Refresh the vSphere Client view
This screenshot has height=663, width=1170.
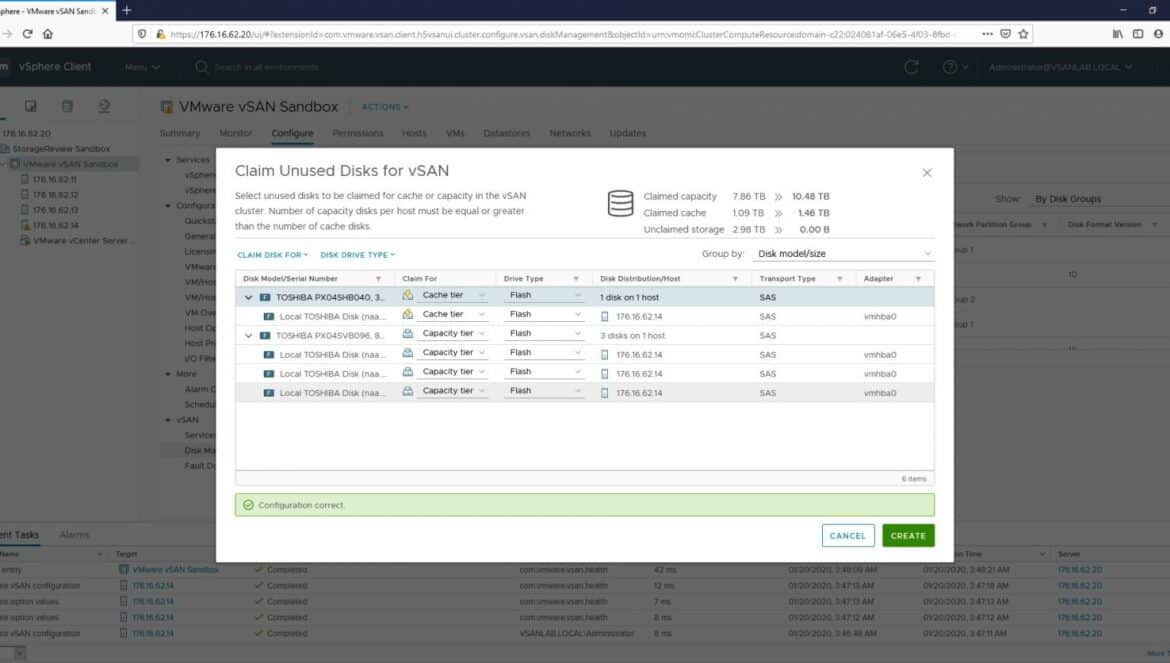pos(911,67)
